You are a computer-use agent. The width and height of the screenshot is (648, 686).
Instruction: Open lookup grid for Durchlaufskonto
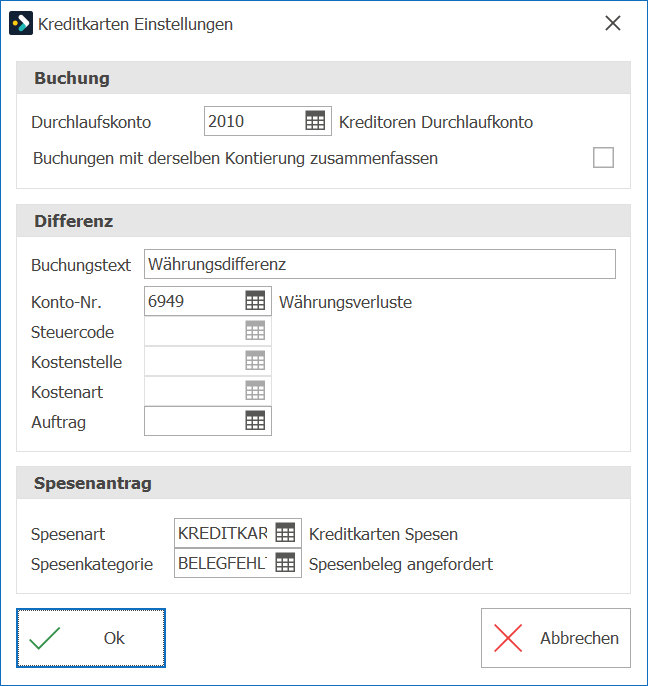click(315, 121)
